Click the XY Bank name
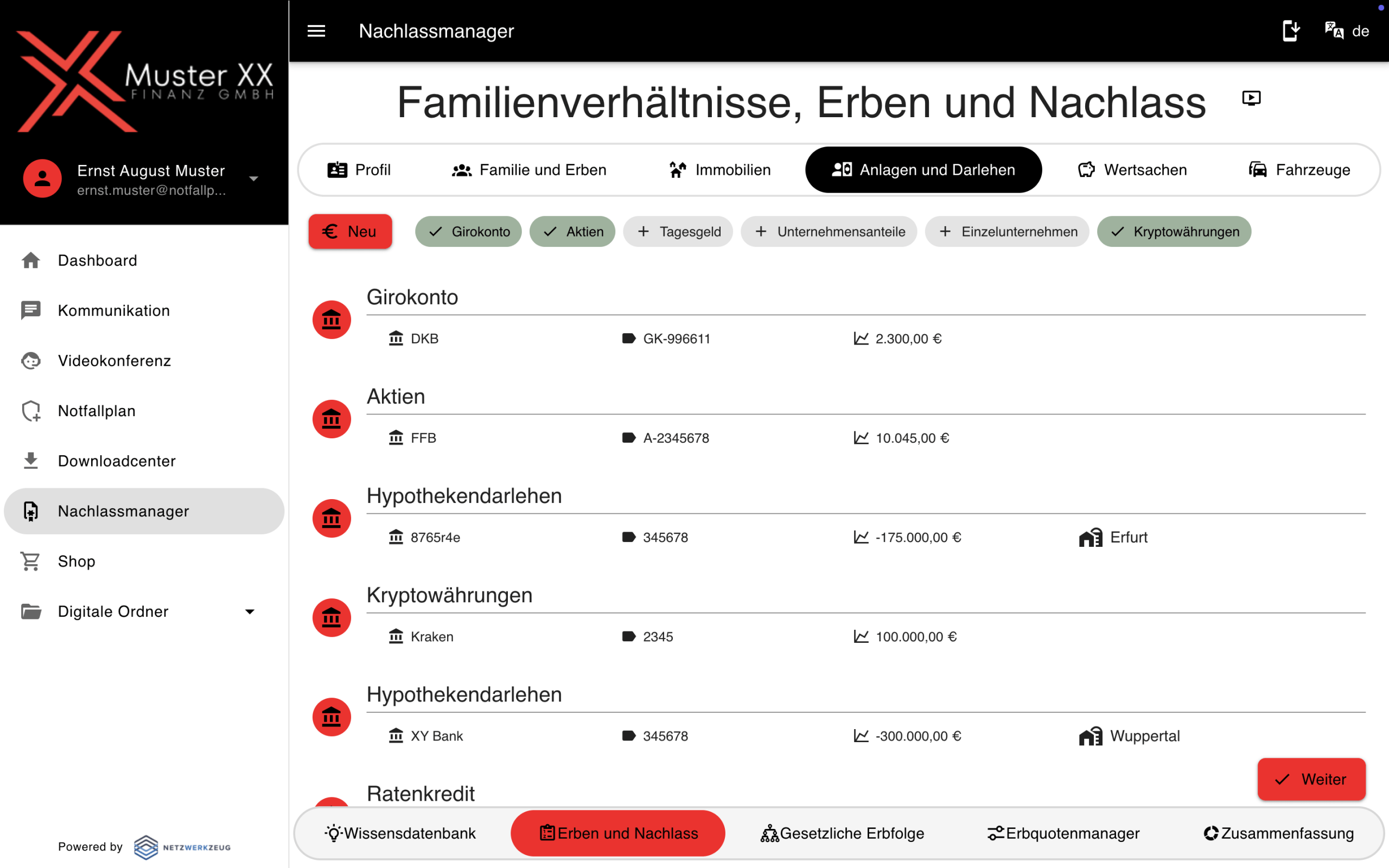The height and width of the screenshot is (868, 1389). click(x=437, y=736)
